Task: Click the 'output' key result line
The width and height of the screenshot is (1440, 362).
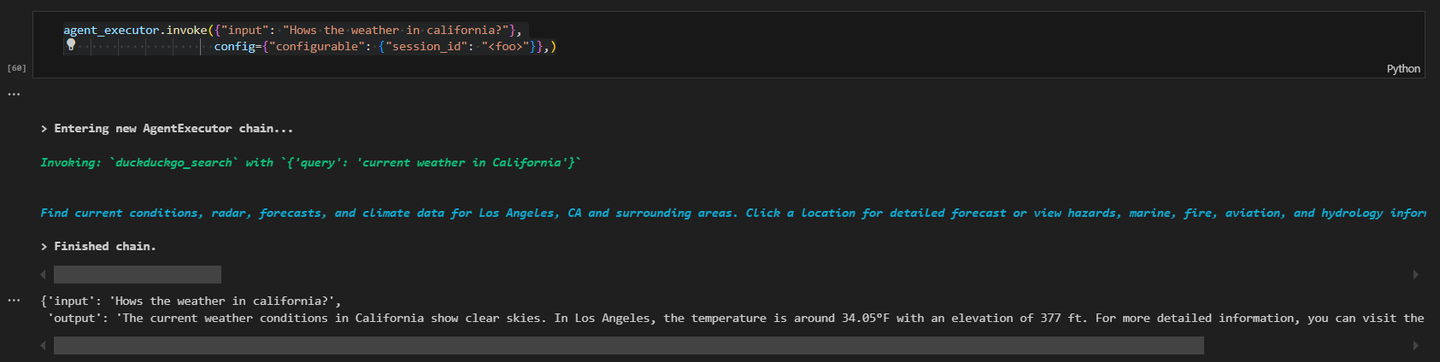Action: tap(736, 318)
